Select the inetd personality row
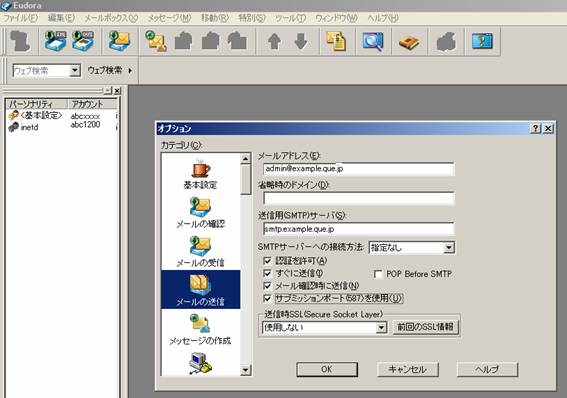Image resolution: width=567 pixels, height=398 pixels. coord(61,127)
